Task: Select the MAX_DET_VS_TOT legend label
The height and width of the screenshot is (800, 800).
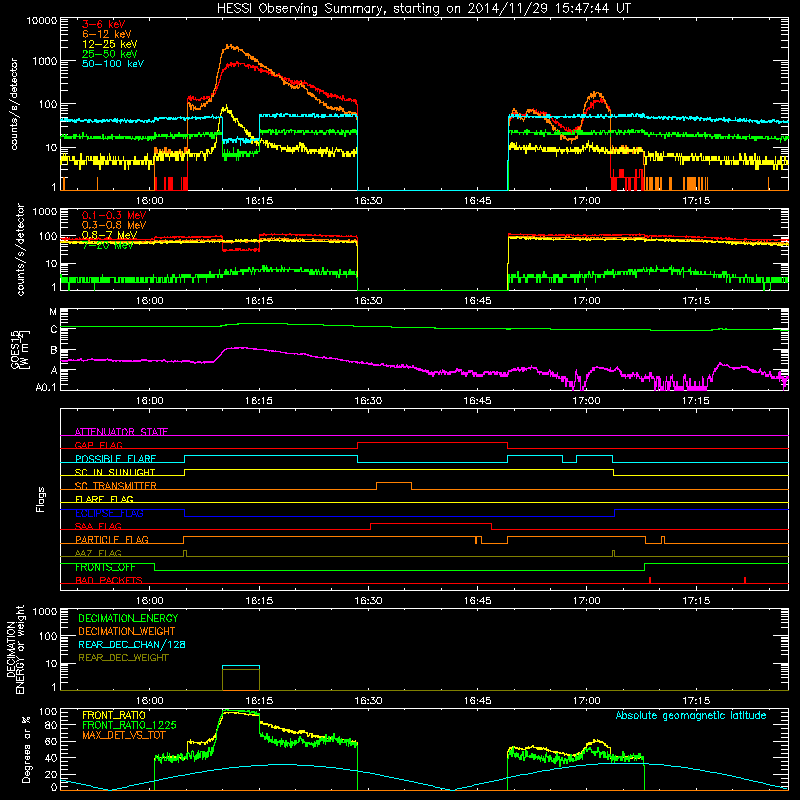Action: [x=124, y=735]
